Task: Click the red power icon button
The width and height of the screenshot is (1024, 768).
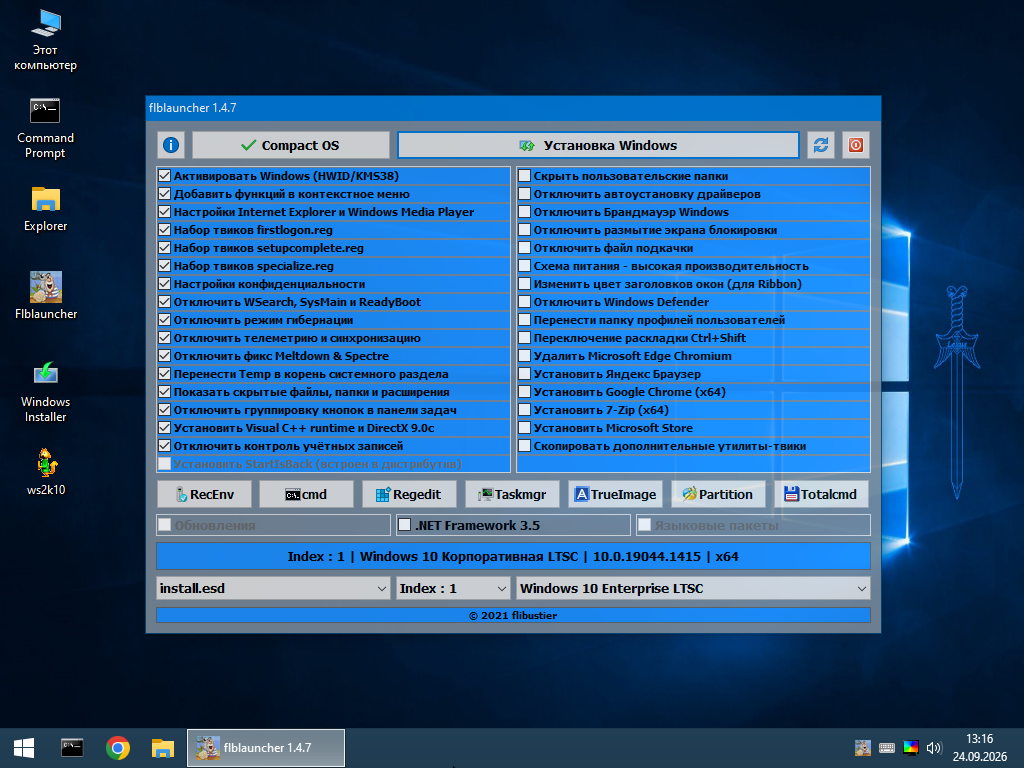Action: point(856,145)
